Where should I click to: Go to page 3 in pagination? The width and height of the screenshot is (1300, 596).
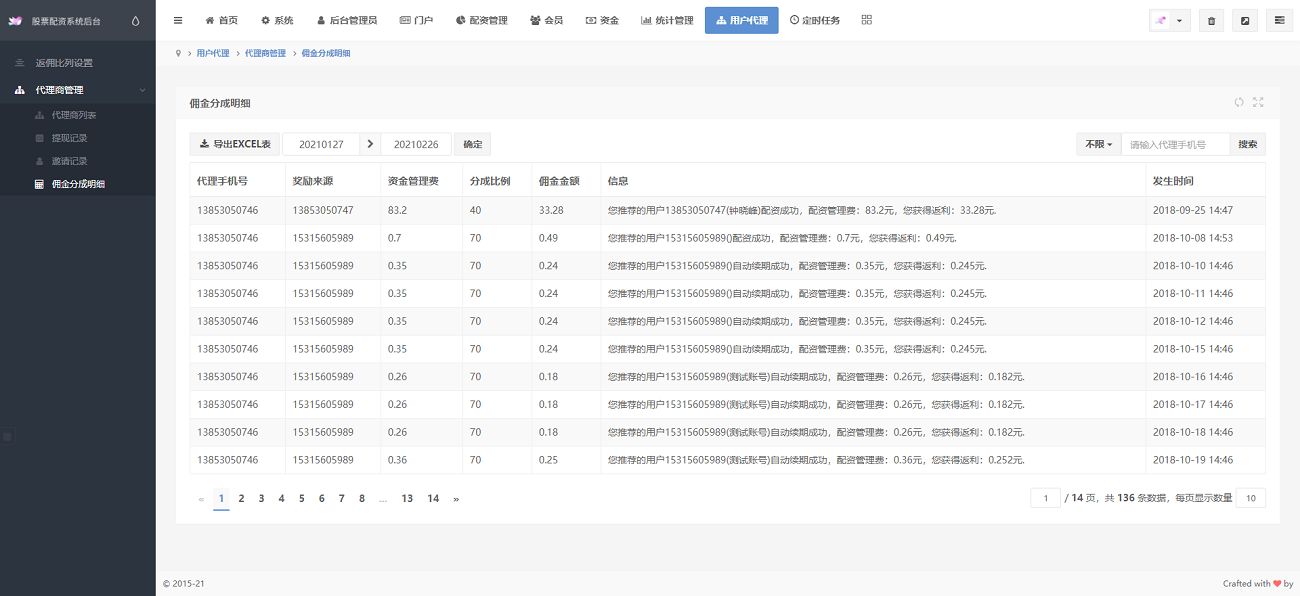[261, 498]
